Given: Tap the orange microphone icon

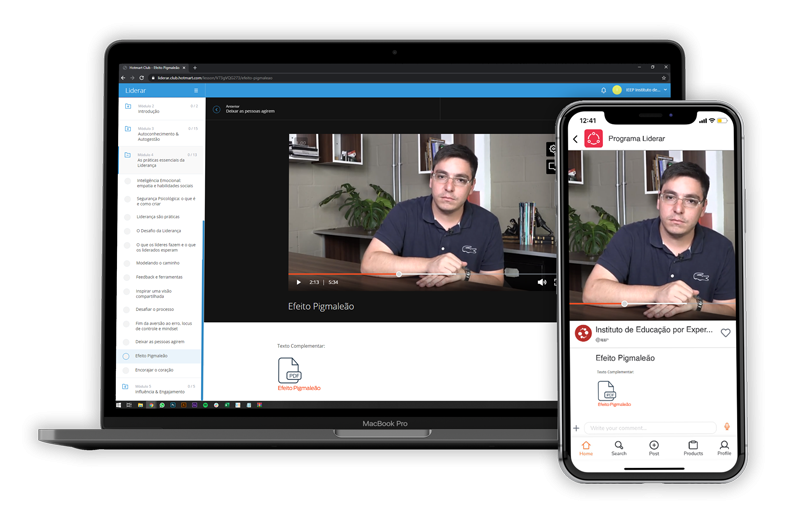Looking at the screenshot, I should click(727, 427).
